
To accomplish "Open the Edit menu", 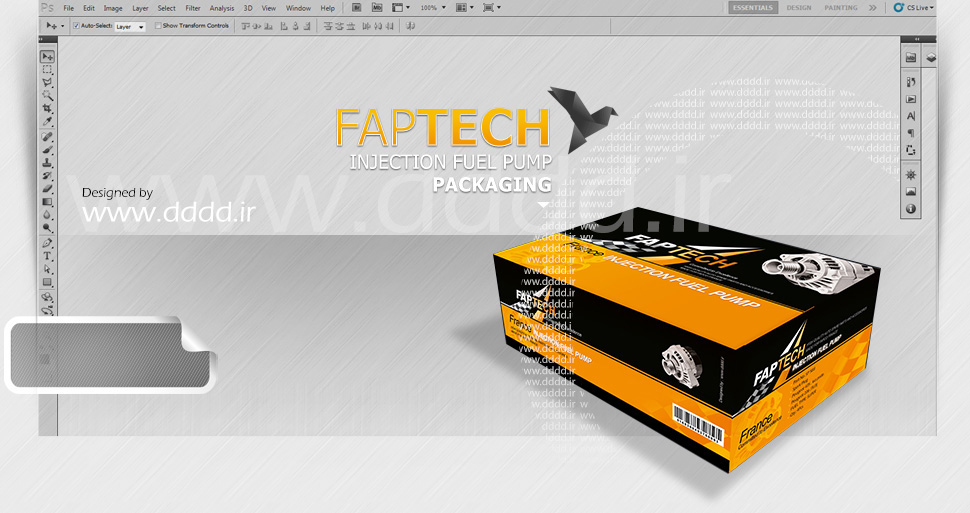I will click(x=89, y=8).
